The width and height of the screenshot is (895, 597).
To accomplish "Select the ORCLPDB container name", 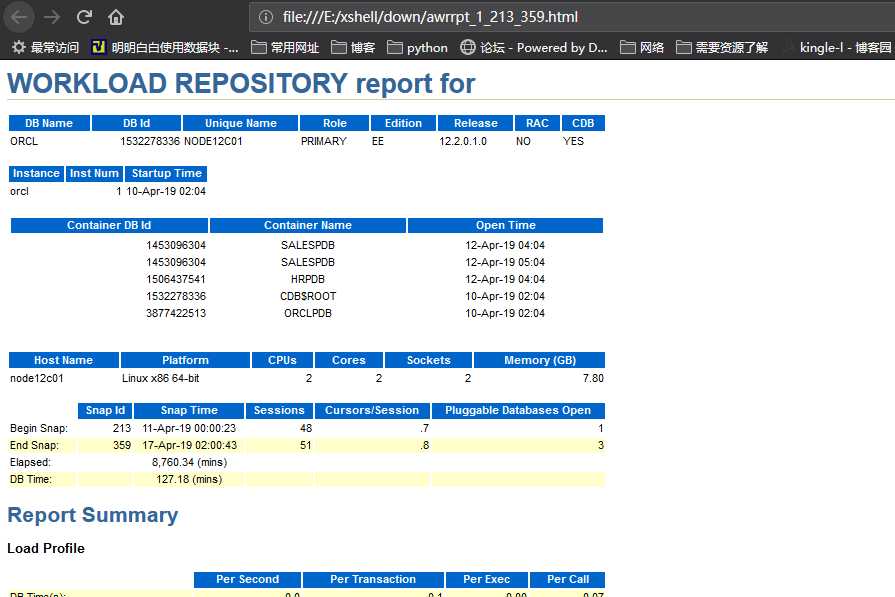I will click(308, 313).
